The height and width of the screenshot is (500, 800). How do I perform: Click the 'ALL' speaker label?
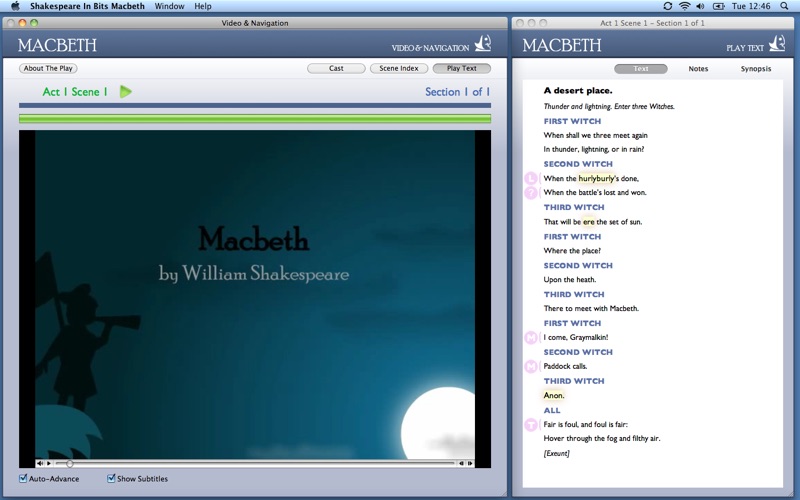pos(552,410)
